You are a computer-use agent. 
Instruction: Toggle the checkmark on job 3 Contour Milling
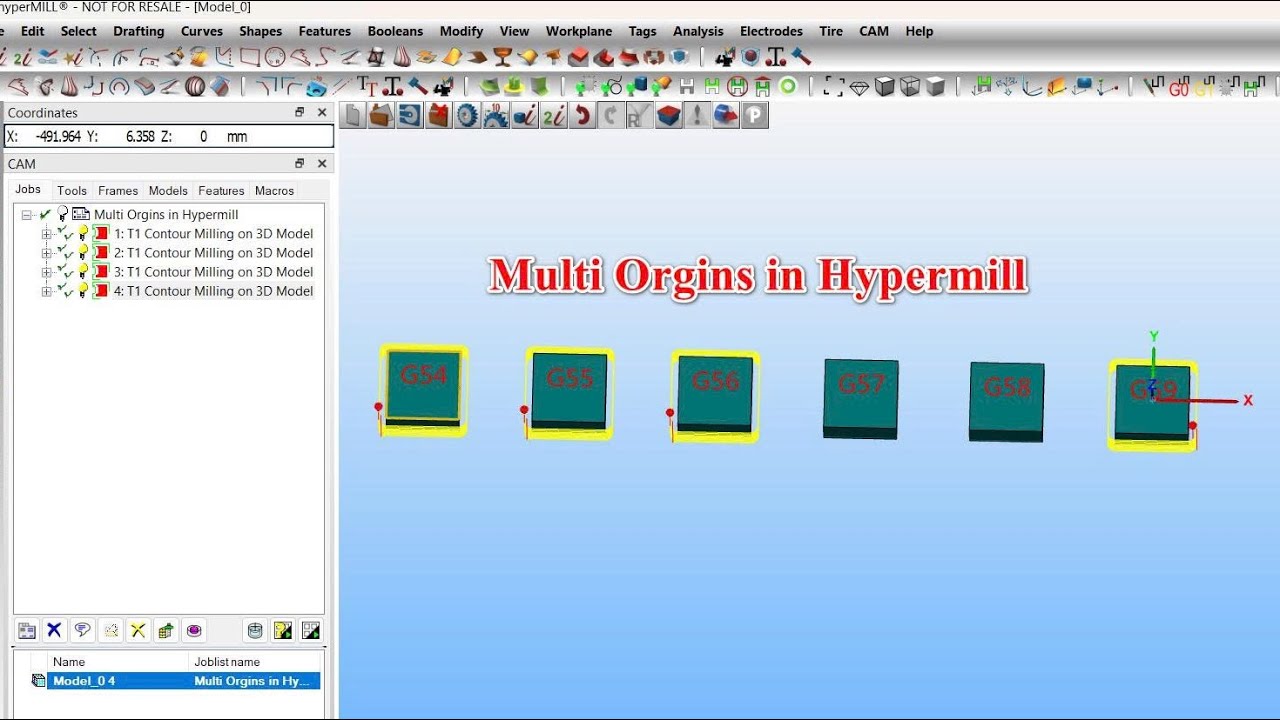click(x=64, y=272)
